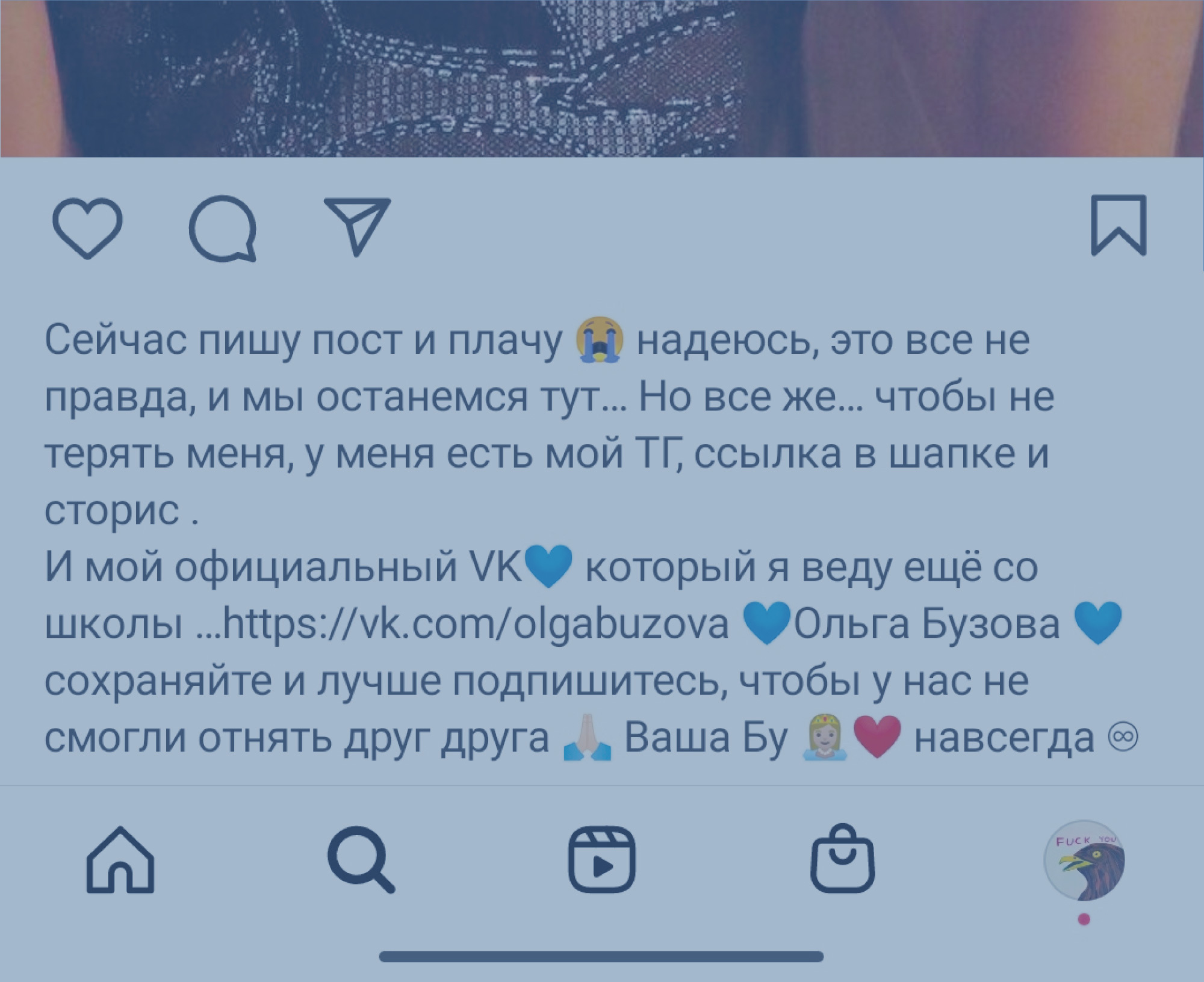Like the post with the heart icon

pyautogui.click(x=88, y=228)
